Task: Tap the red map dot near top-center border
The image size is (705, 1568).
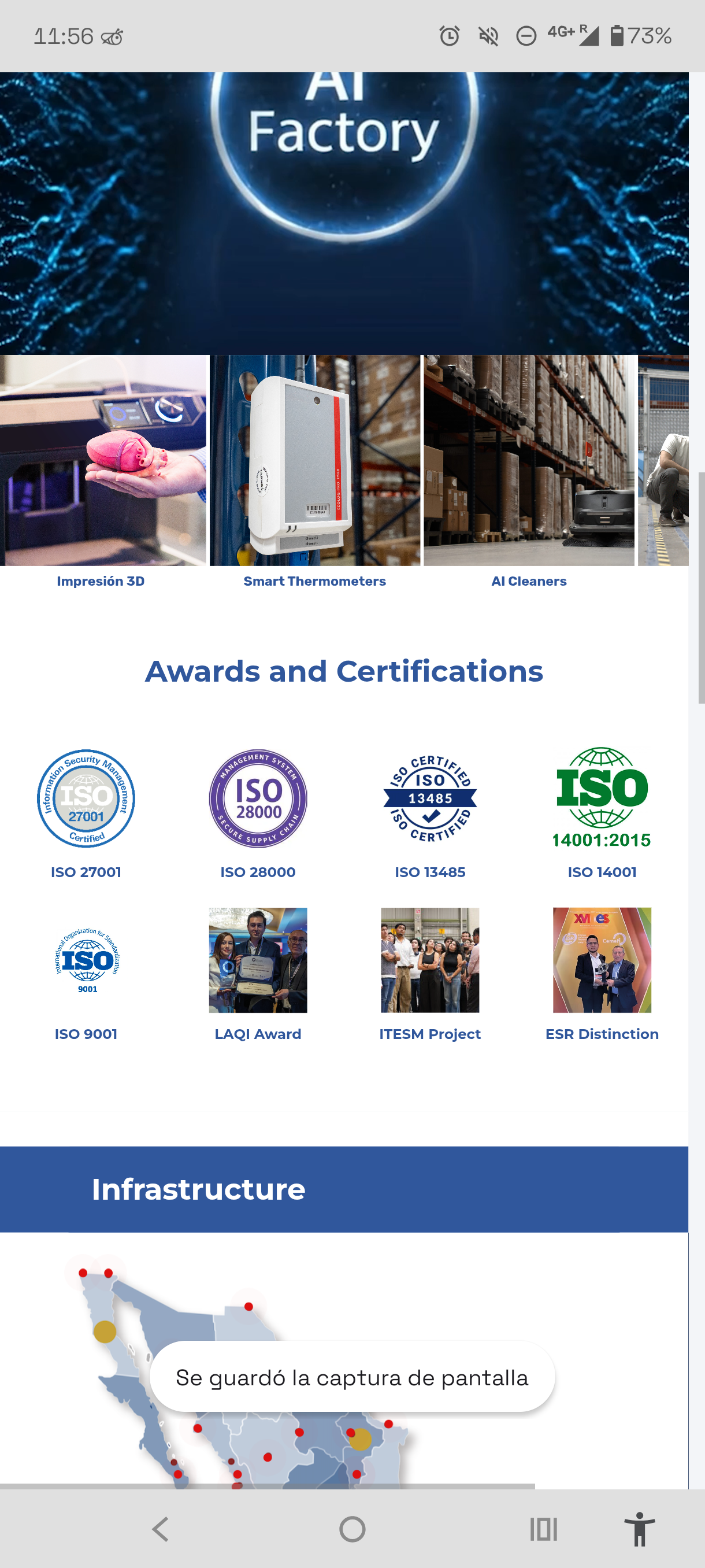Action: [x=249, y=1306]
